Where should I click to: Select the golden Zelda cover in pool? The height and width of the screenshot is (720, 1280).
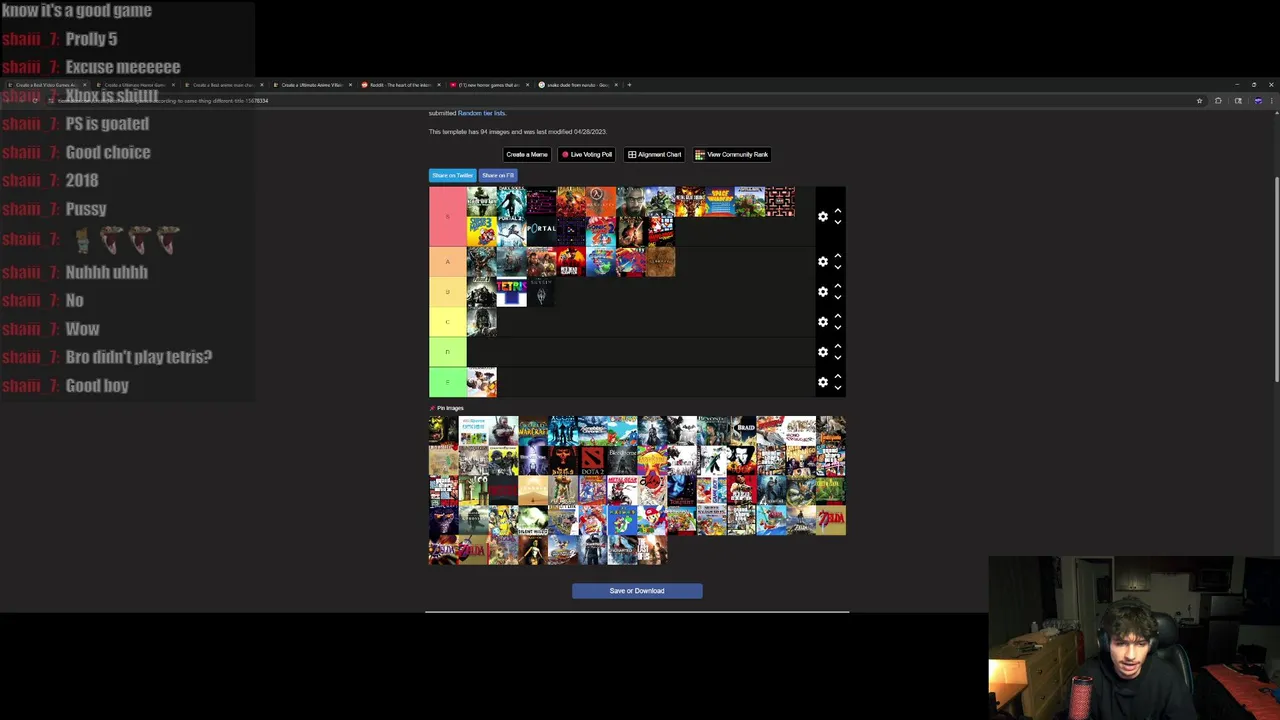click(831, 520)
